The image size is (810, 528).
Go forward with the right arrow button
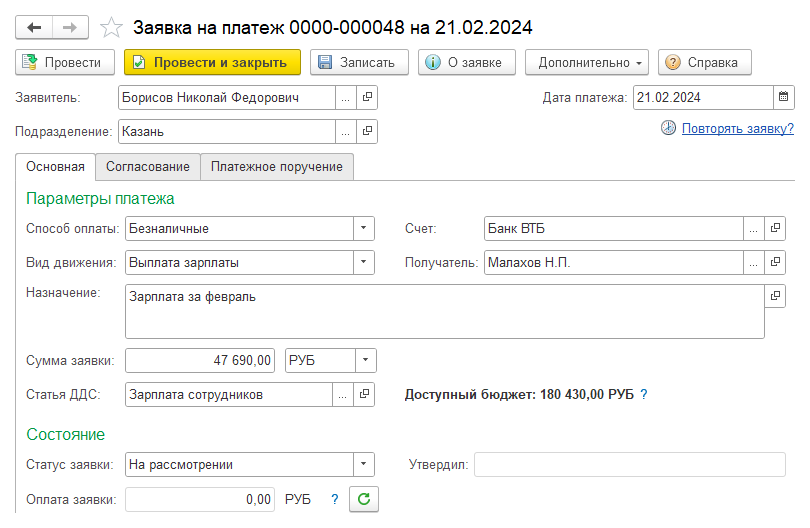tap(70, 27)
